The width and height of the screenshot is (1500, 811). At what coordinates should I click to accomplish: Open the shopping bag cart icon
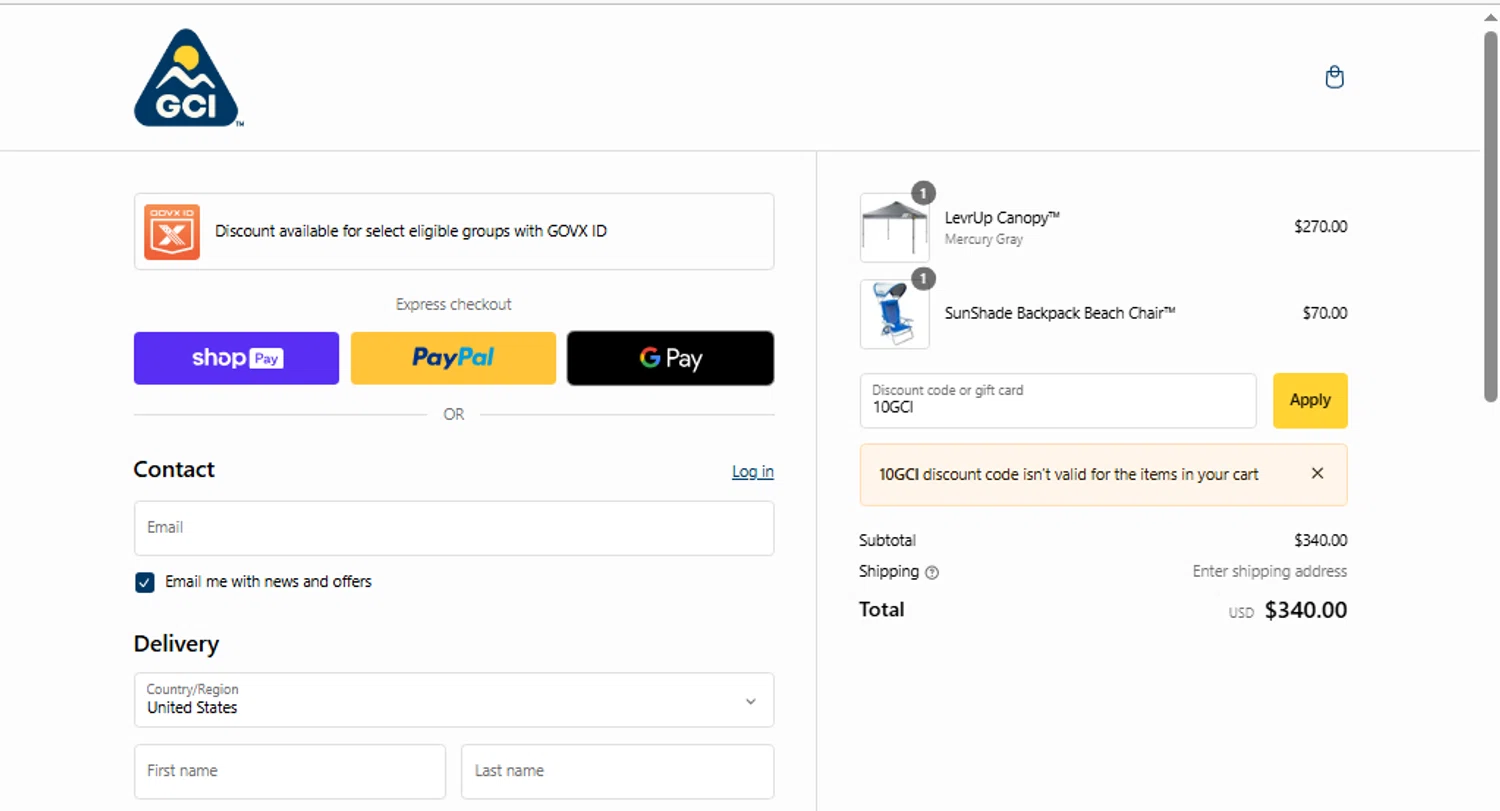[x=1334, y=77]
